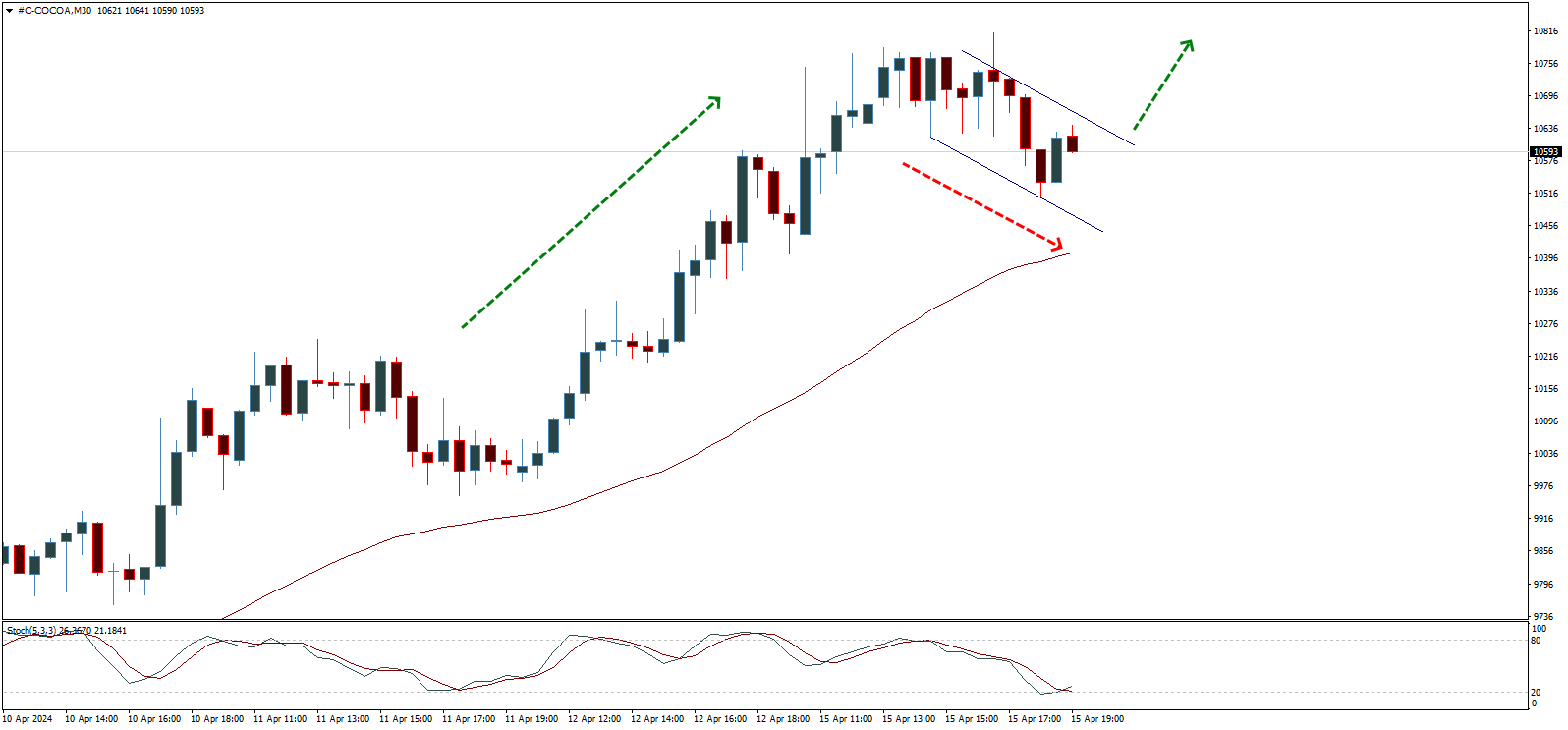The width and height of the screenshot is (1568, 730).
Task: Click the 10816 price axis label
Action: click(x=1545, y=31)
